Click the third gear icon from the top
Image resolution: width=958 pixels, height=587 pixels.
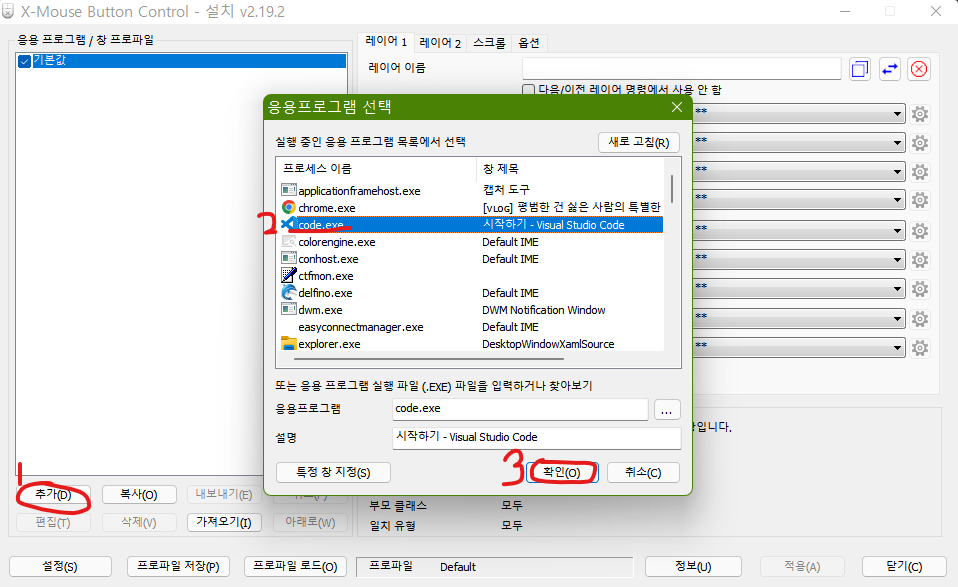click(920, 172)
